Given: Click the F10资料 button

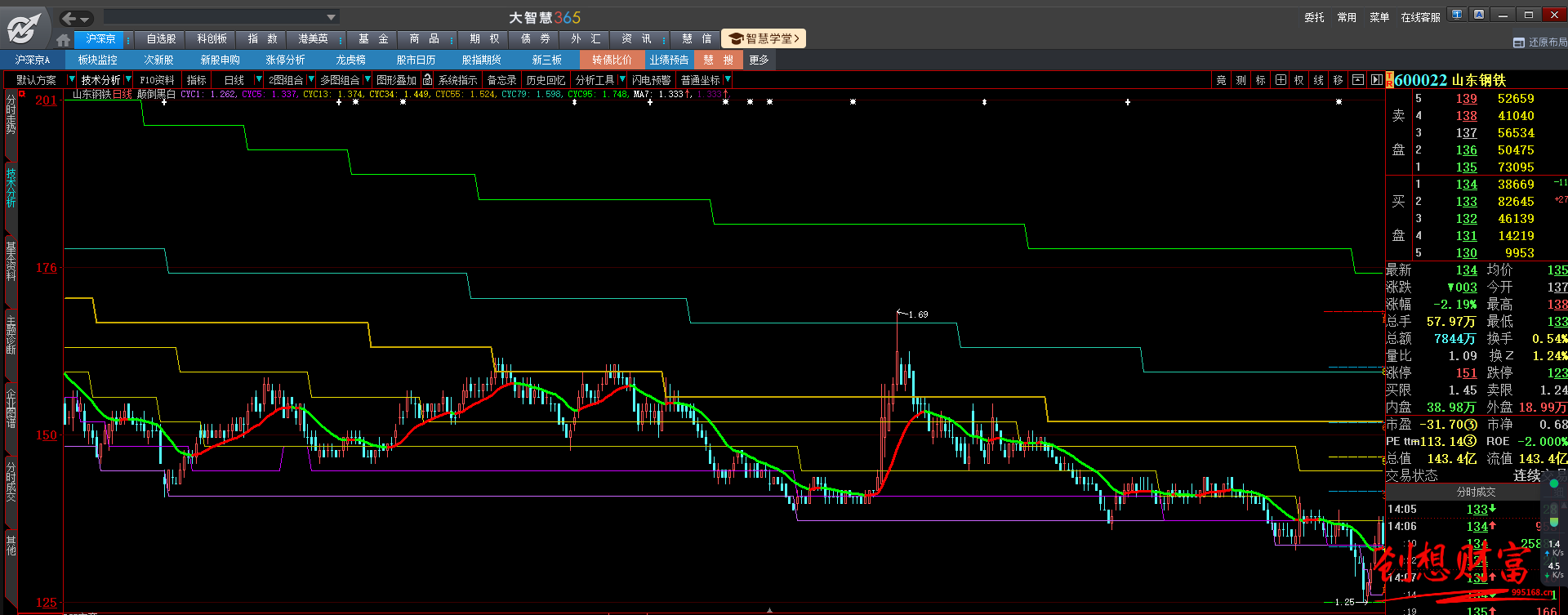Looking at the screenshot, I should pyautogui.click(x=157, y=80).
